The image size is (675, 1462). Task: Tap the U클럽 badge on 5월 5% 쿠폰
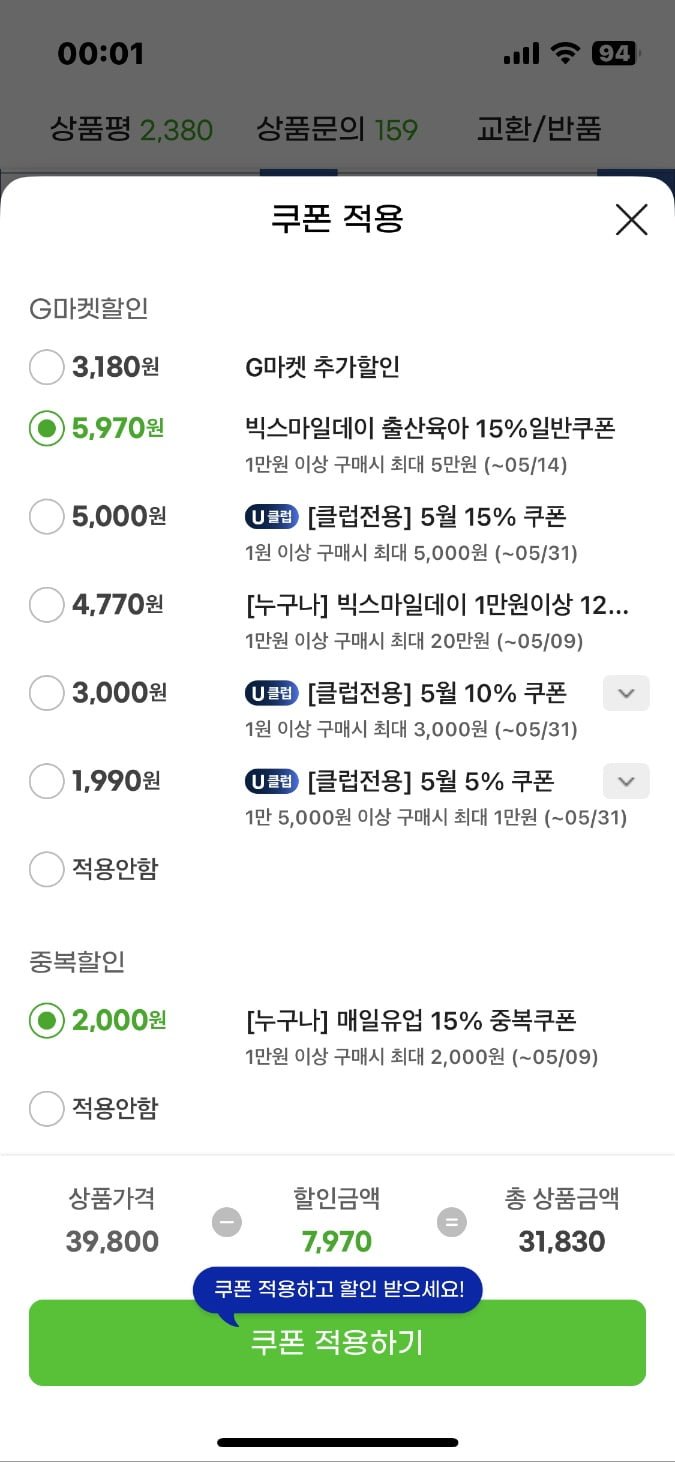tap(272, 781)
